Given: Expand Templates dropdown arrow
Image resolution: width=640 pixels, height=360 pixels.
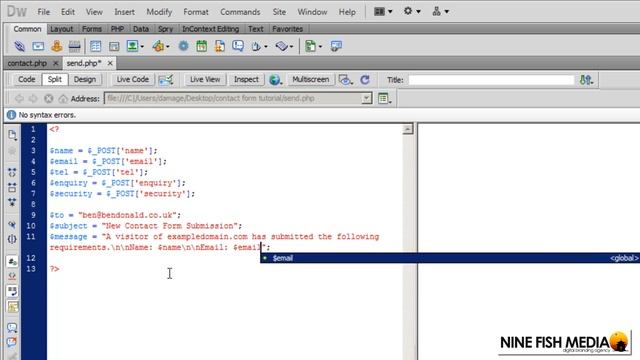Looking at the screenshot, I should (x=320, y=47).
